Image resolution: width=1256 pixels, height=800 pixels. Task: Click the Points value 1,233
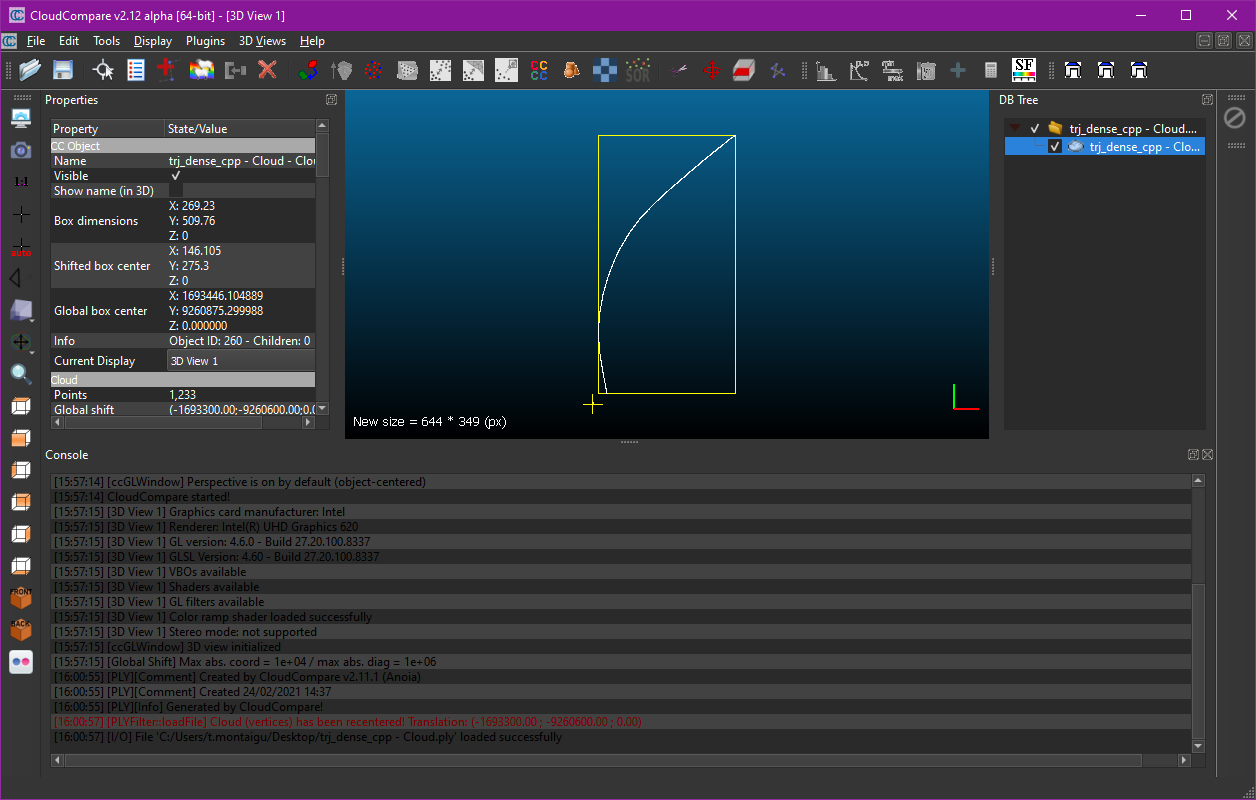(184, 395)
